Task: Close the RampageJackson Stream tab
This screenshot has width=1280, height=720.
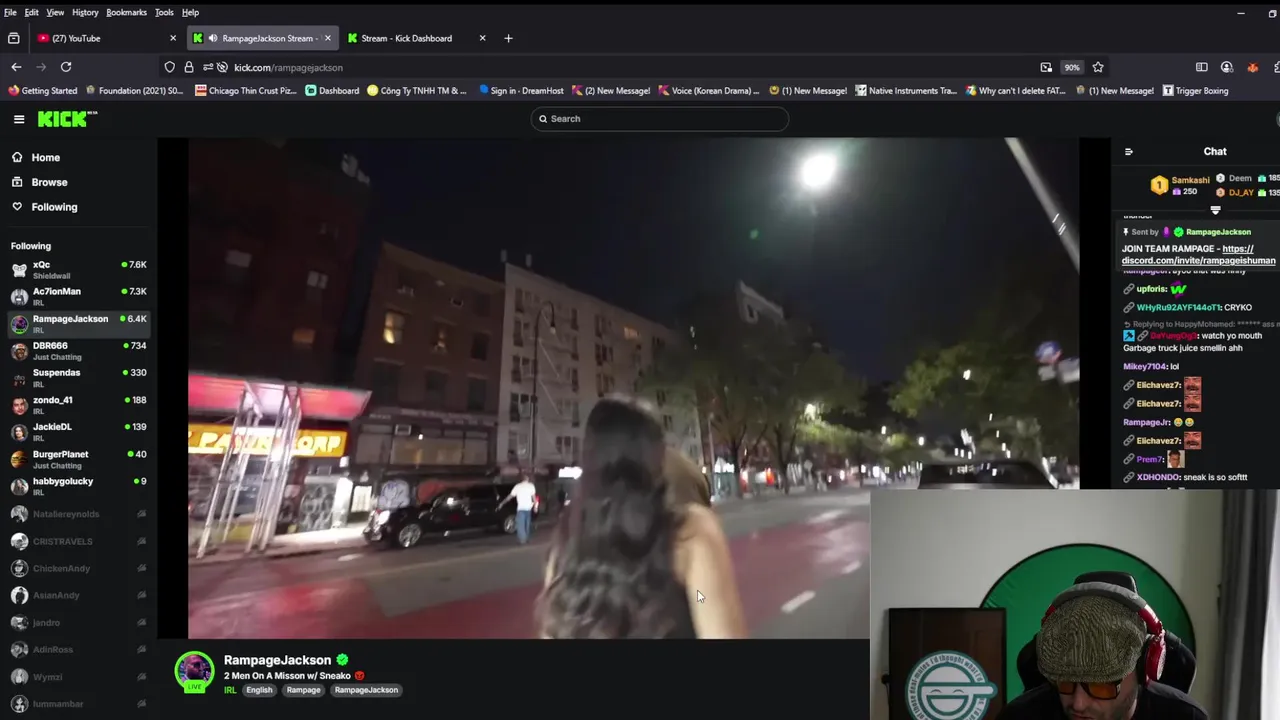Action: click(327, 38)
